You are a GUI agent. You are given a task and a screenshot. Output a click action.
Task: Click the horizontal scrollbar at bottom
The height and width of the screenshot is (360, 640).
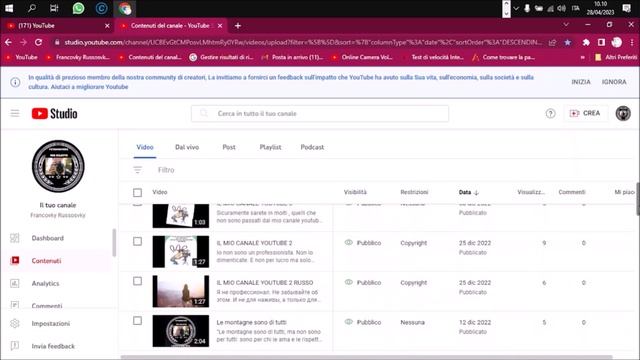click(367, 357)
